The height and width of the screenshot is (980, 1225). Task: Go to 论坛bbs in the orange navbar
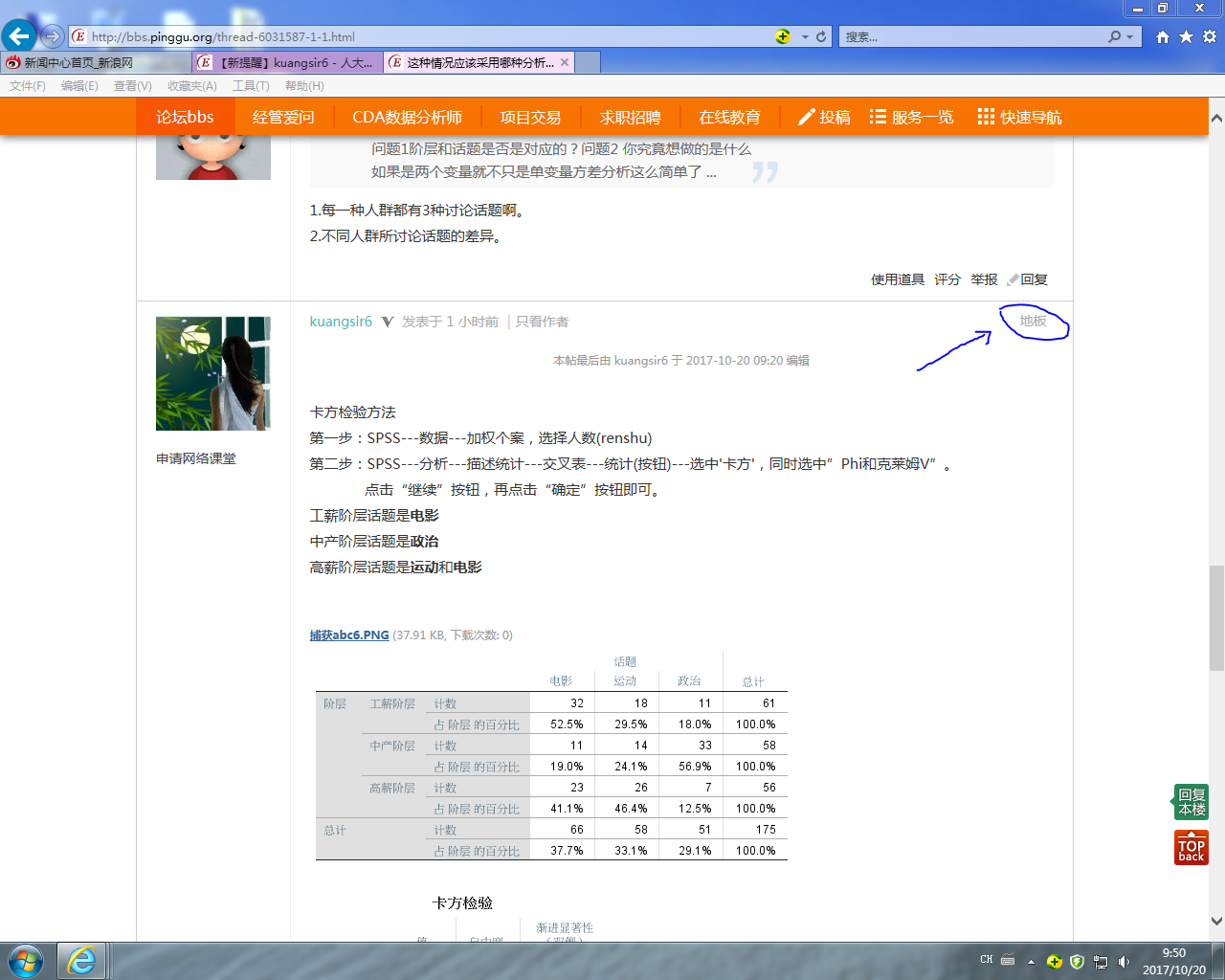coord(185,117)
